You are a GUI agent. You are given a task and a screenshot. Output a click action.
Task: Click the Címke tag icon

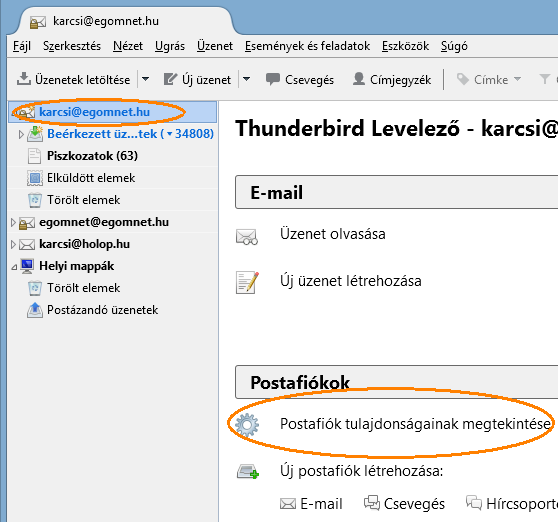[x=463, y=79]
